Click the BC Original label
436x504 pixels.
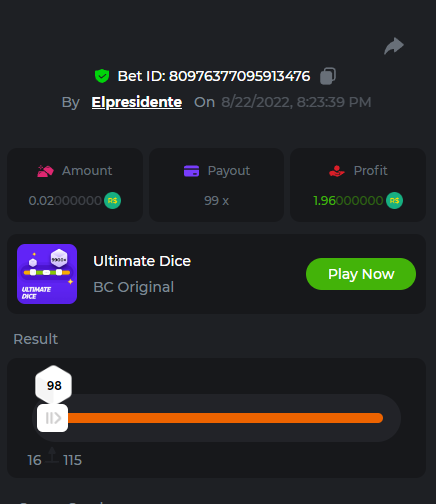(134, 287)
